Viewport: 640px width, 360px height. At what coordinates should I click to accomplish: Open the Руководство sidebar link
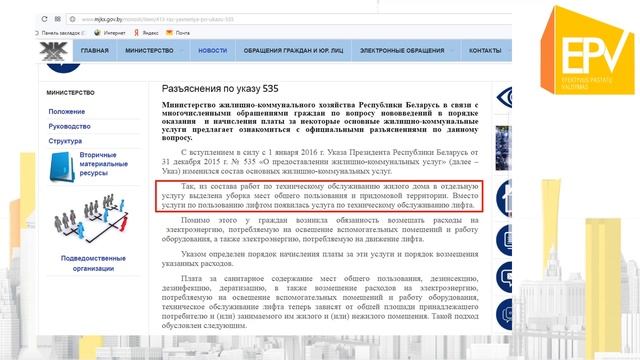69,126
